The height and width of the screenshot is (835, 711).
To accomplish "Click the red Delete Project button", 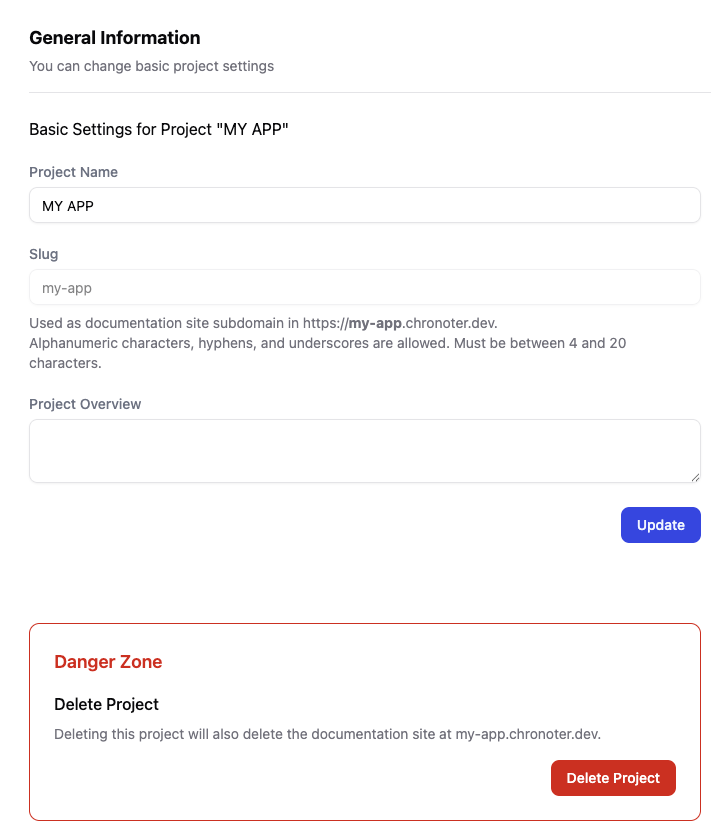I will (x=613, y=778).
